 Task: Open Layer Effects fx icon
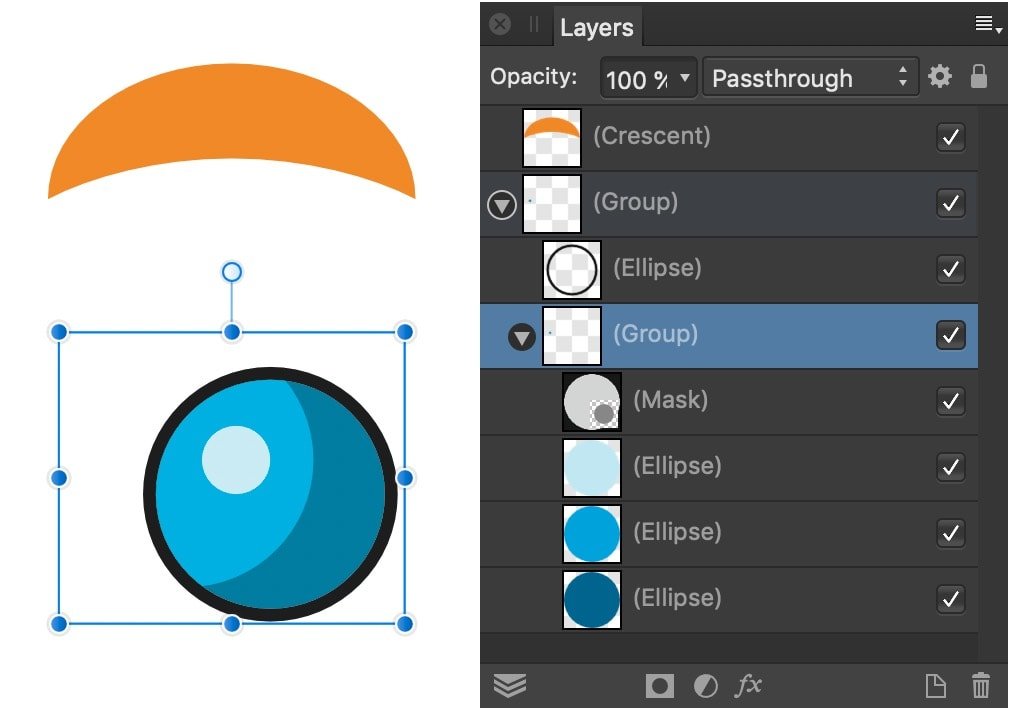point(748,685)
